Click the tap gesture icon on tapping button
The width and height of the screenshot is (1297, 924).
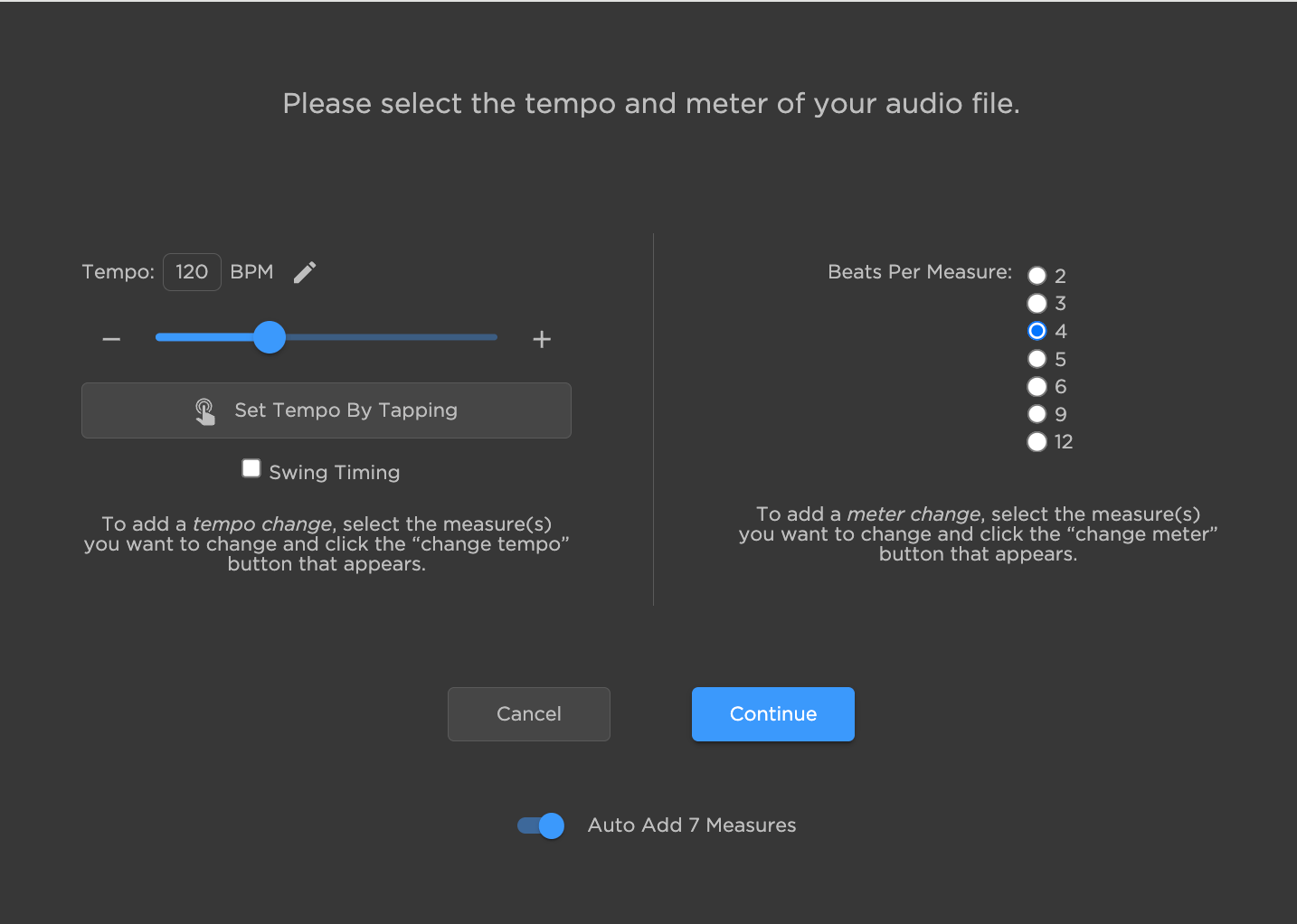[205, 410]
